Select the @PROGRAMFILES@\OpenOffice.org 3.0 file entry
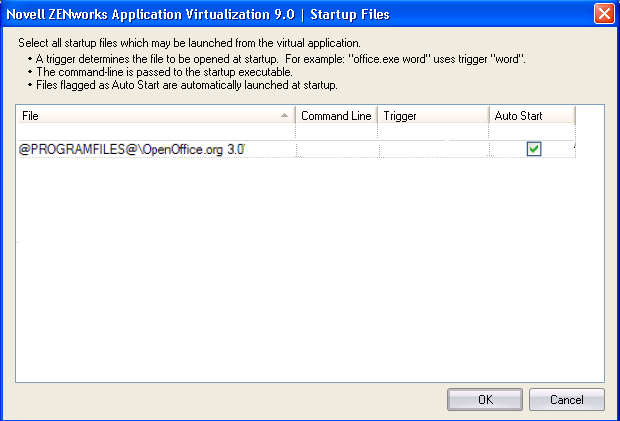The height and width of the screenshot is (421, 620). [132, 149]
